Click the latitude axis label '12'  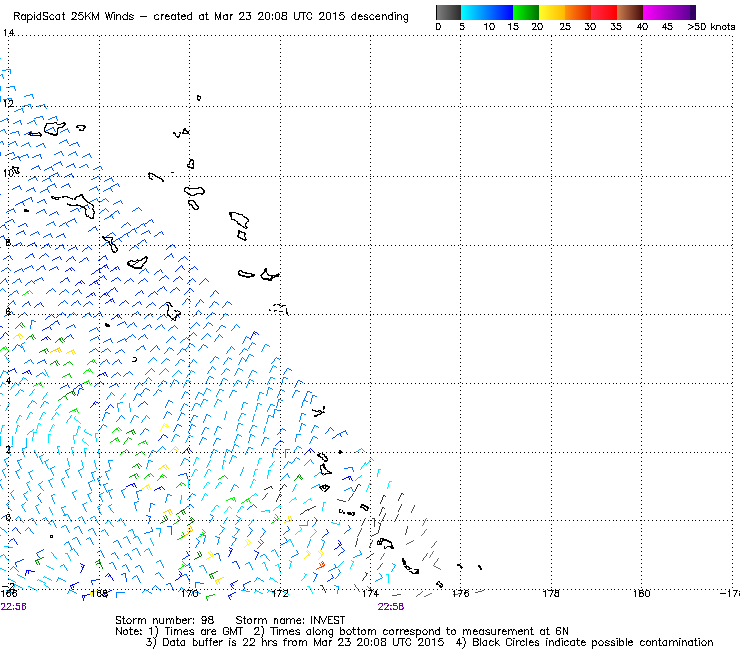click(x=8, y=103)
